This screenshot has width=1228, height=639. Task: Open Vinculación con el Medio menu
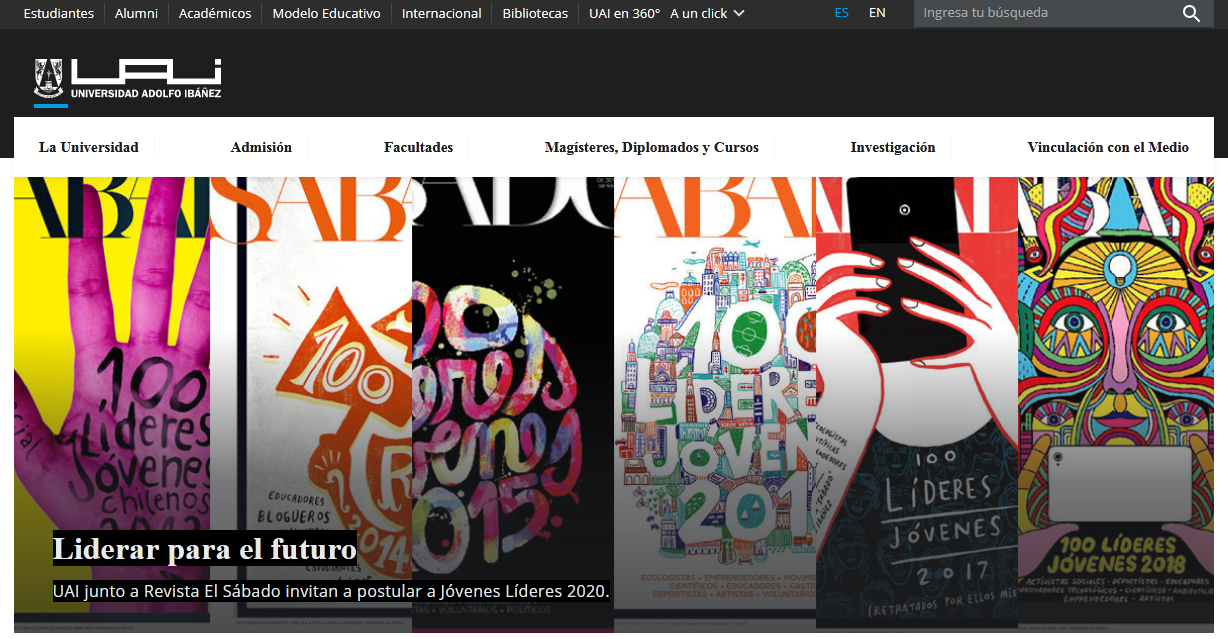[x=1108, y=147]
